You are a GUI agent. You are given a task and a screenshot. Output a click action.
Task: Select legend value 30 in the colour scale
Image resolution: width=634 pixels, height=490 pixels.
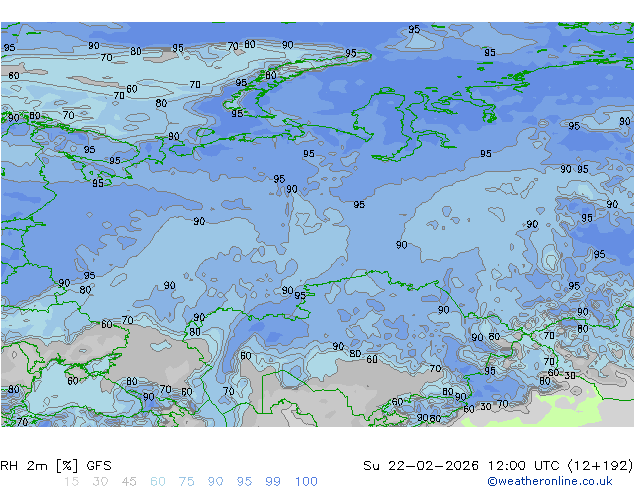[100, 482]
